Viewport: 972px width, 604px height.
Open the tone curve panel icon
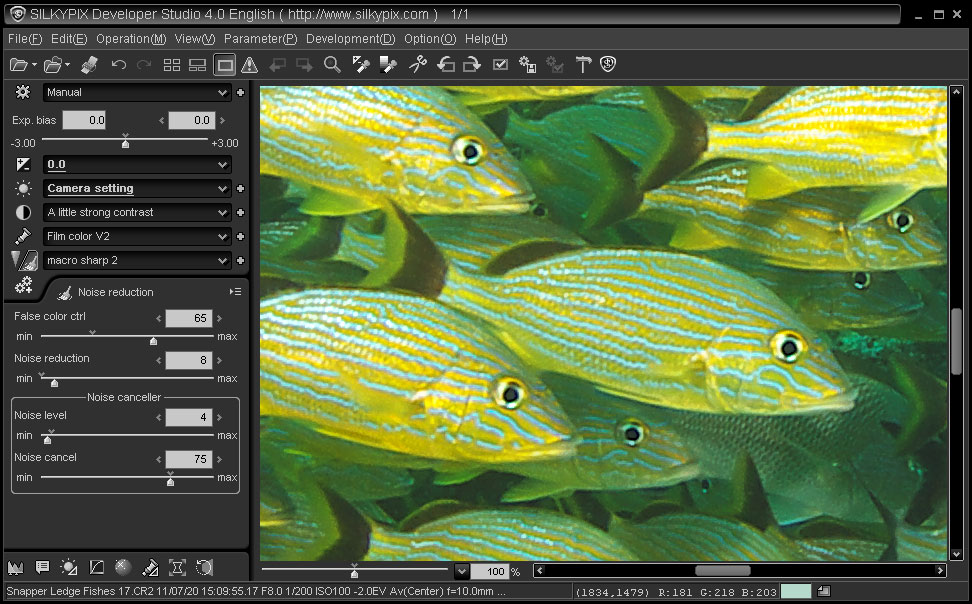(97, 568)
